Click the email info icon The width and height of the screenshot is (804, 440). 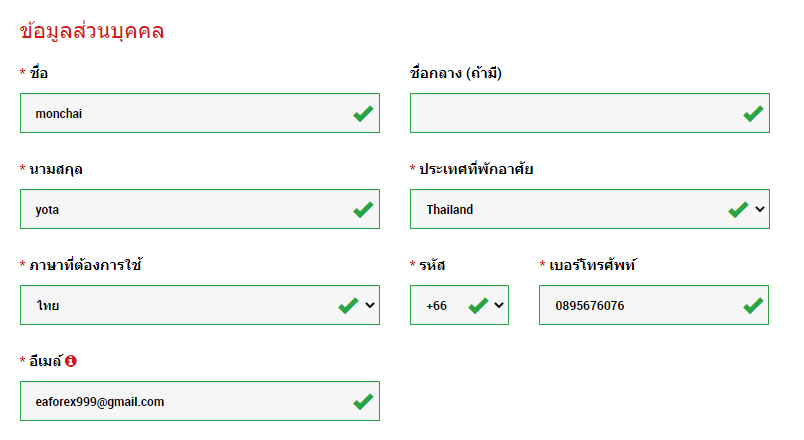(71, 361)
